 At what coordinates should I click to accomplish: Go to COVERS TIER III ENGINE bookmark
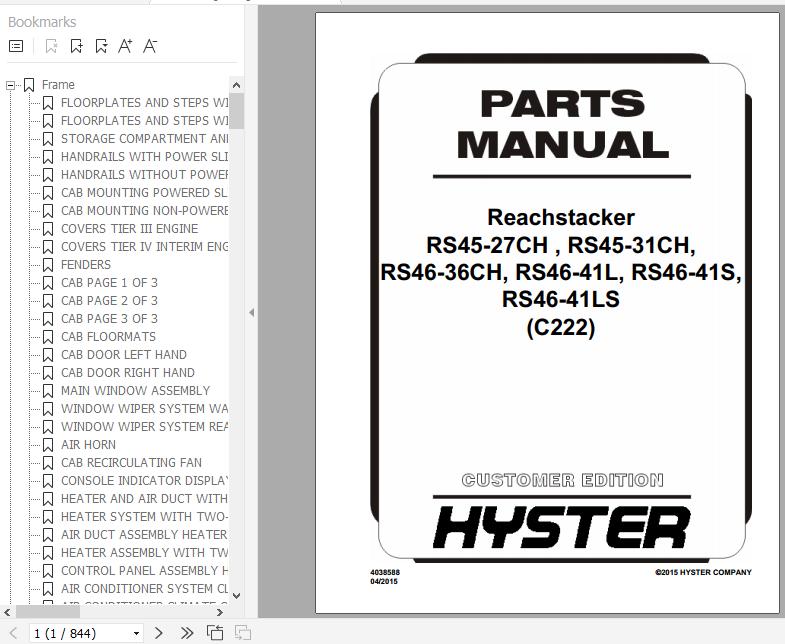(x=130, y=229)
